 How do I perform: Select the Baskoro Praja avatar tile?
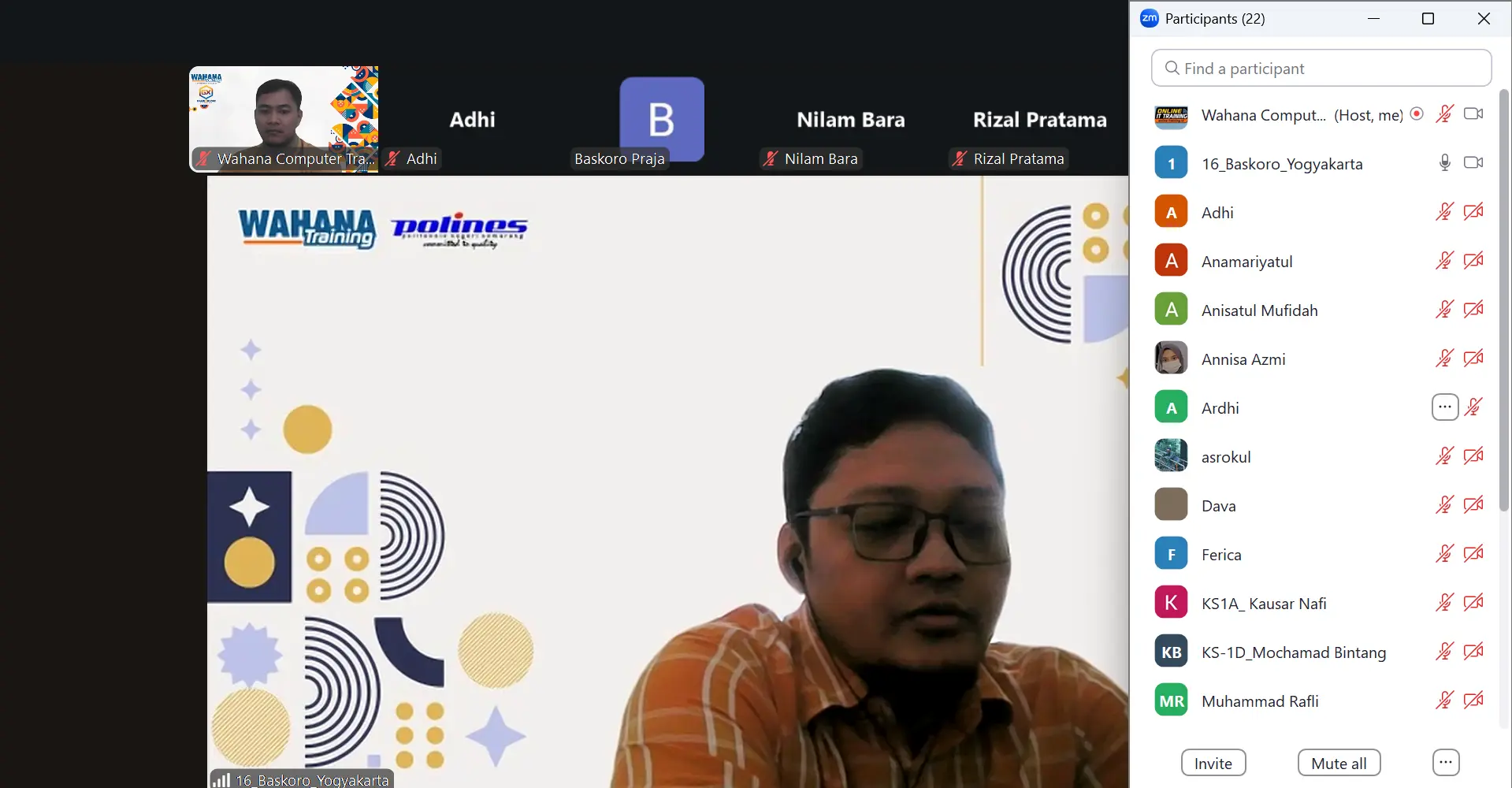(662, 119)
